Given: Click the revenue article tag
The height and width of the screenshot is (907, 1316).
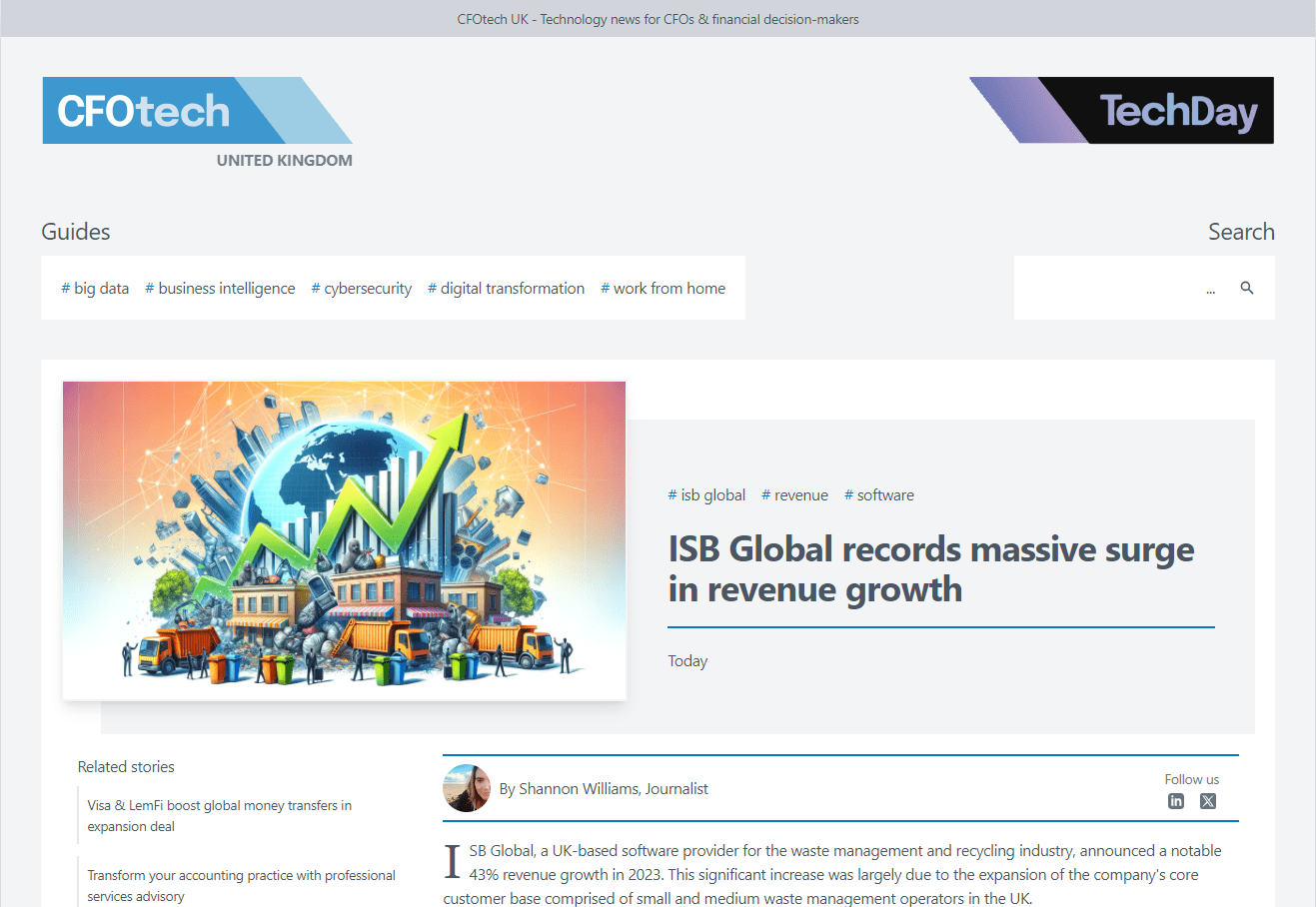Looking at the screenshot, I should [794, 495].
